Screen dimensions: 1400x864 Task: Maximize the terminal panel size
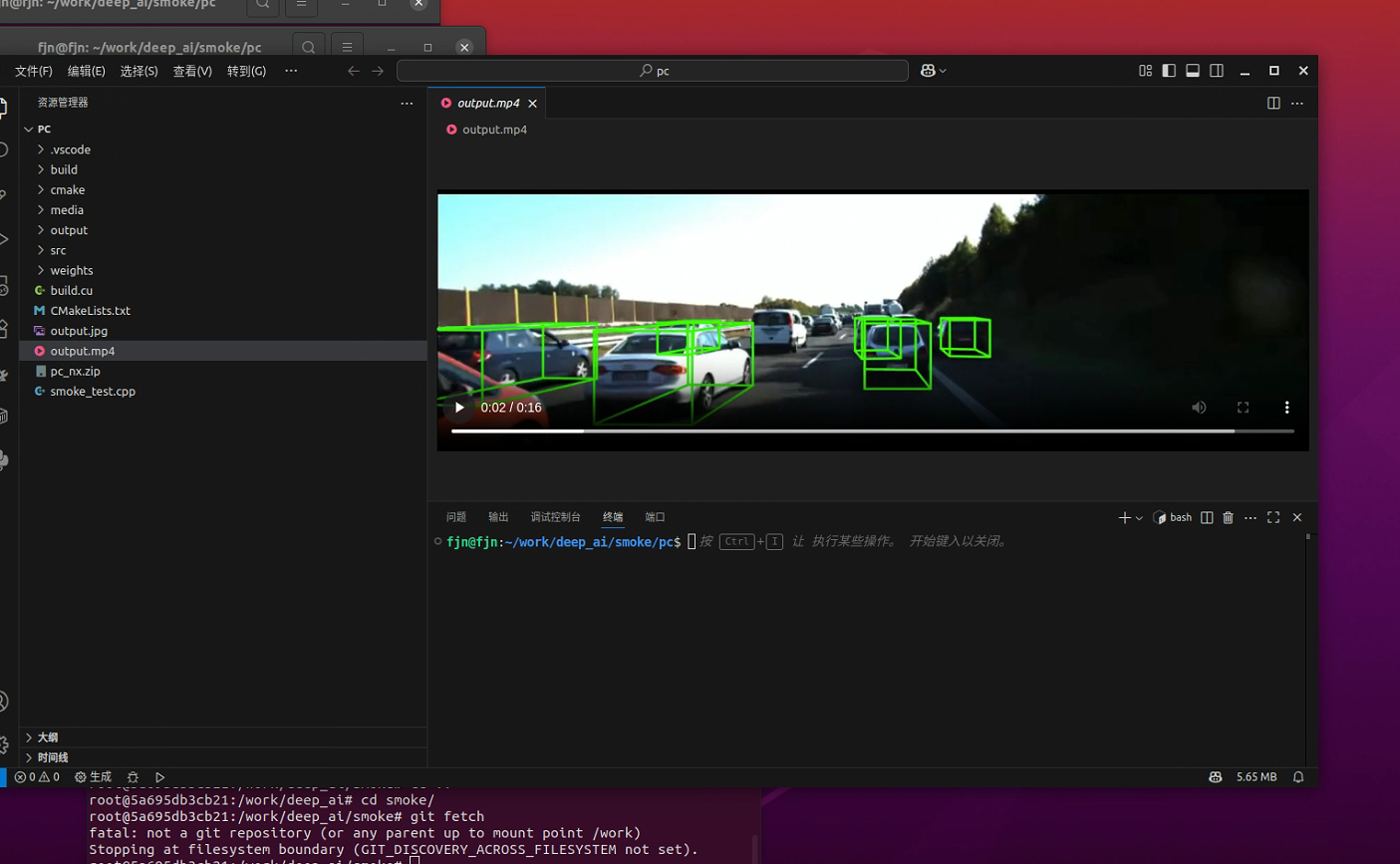point(1273,517)
